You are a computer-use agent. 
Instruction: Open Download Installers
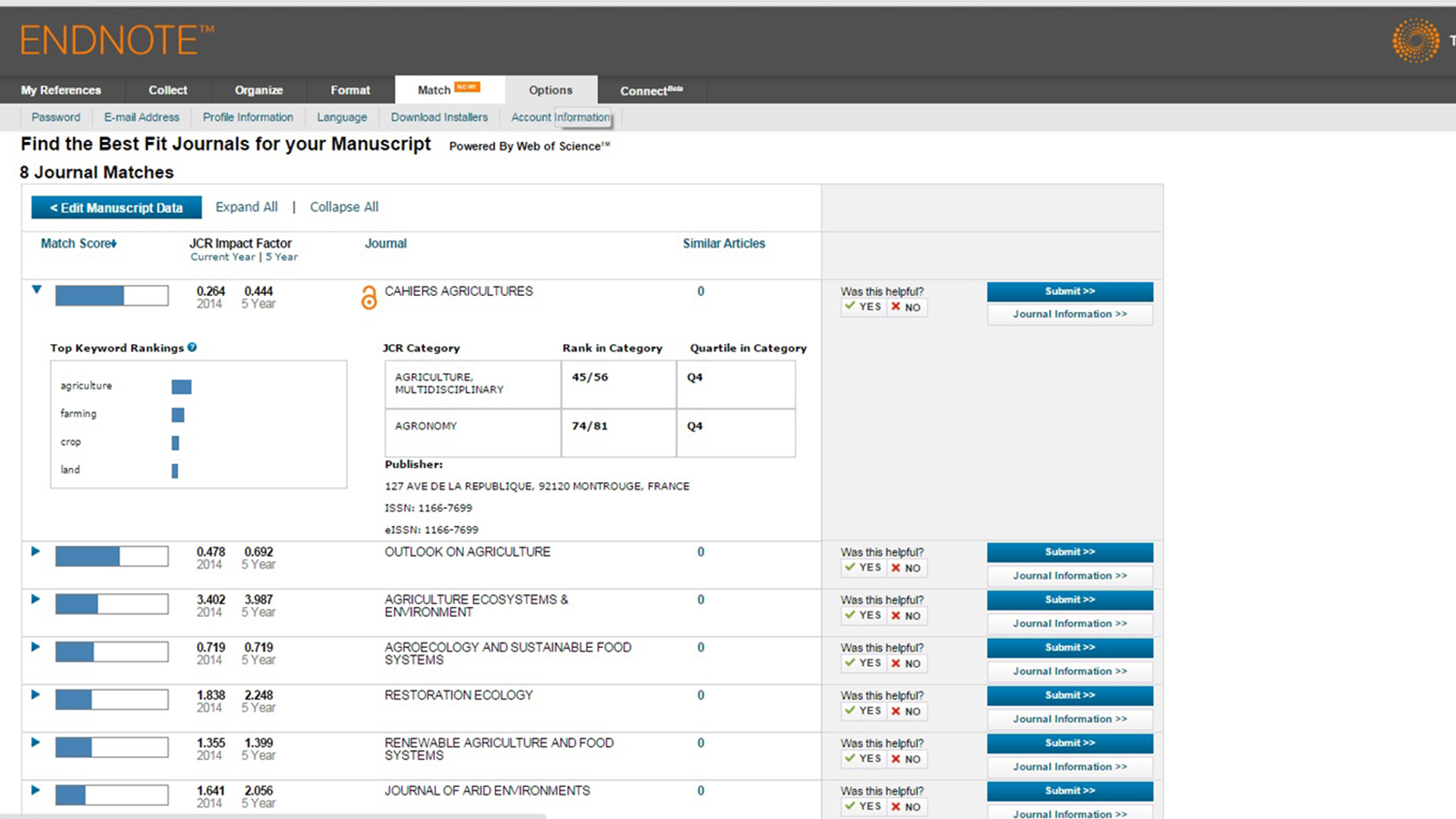pos(440,117)
